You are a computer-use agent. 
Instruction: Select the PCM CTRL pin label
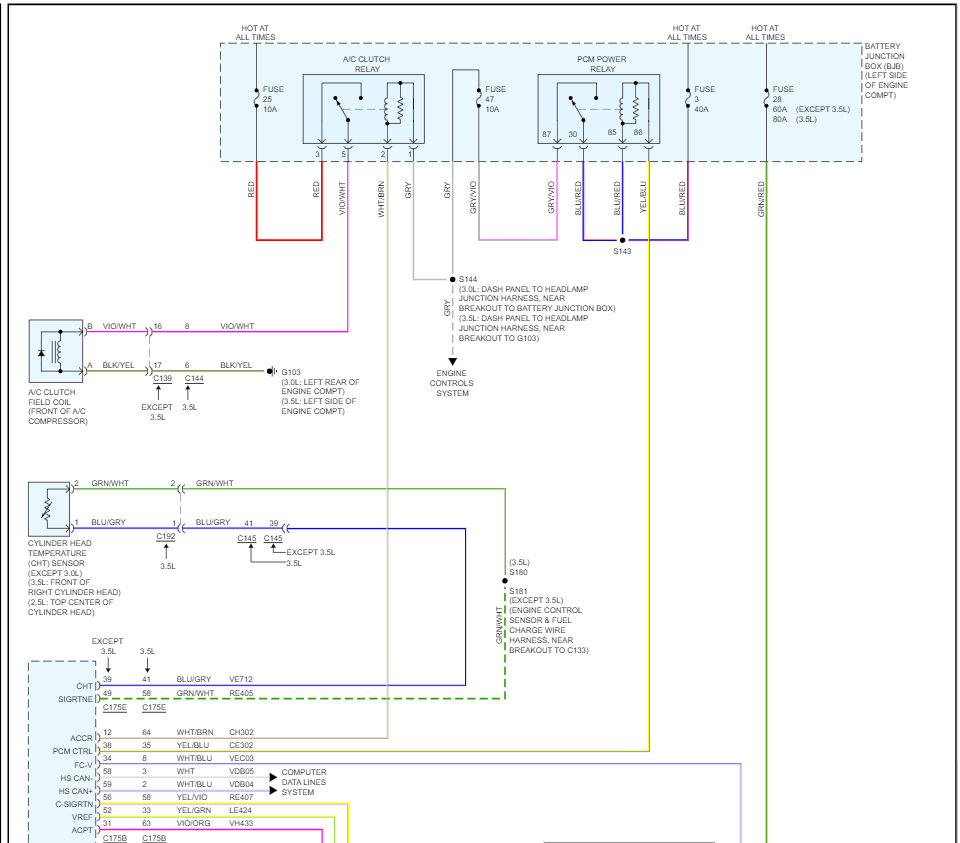[73, 750]
